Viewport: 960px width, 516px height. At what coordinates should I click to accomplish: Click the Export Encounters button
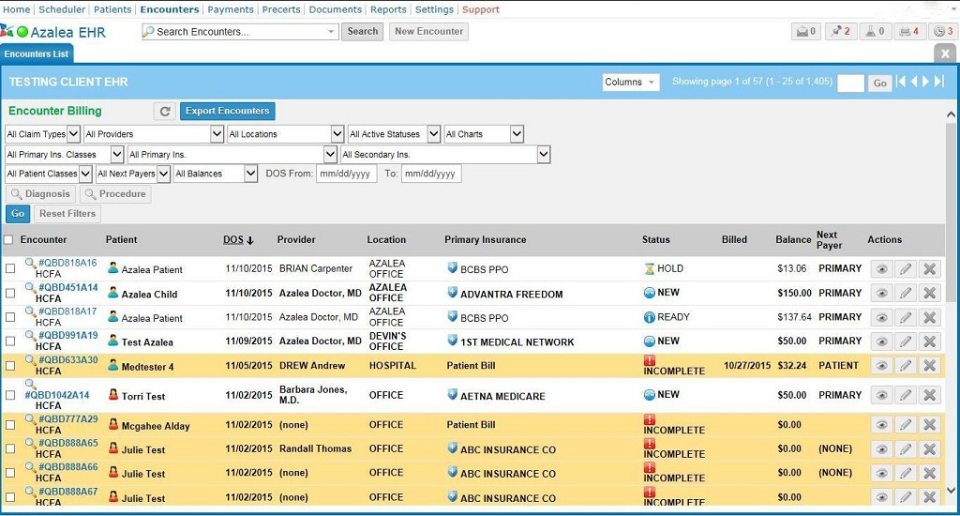(227, 111)
